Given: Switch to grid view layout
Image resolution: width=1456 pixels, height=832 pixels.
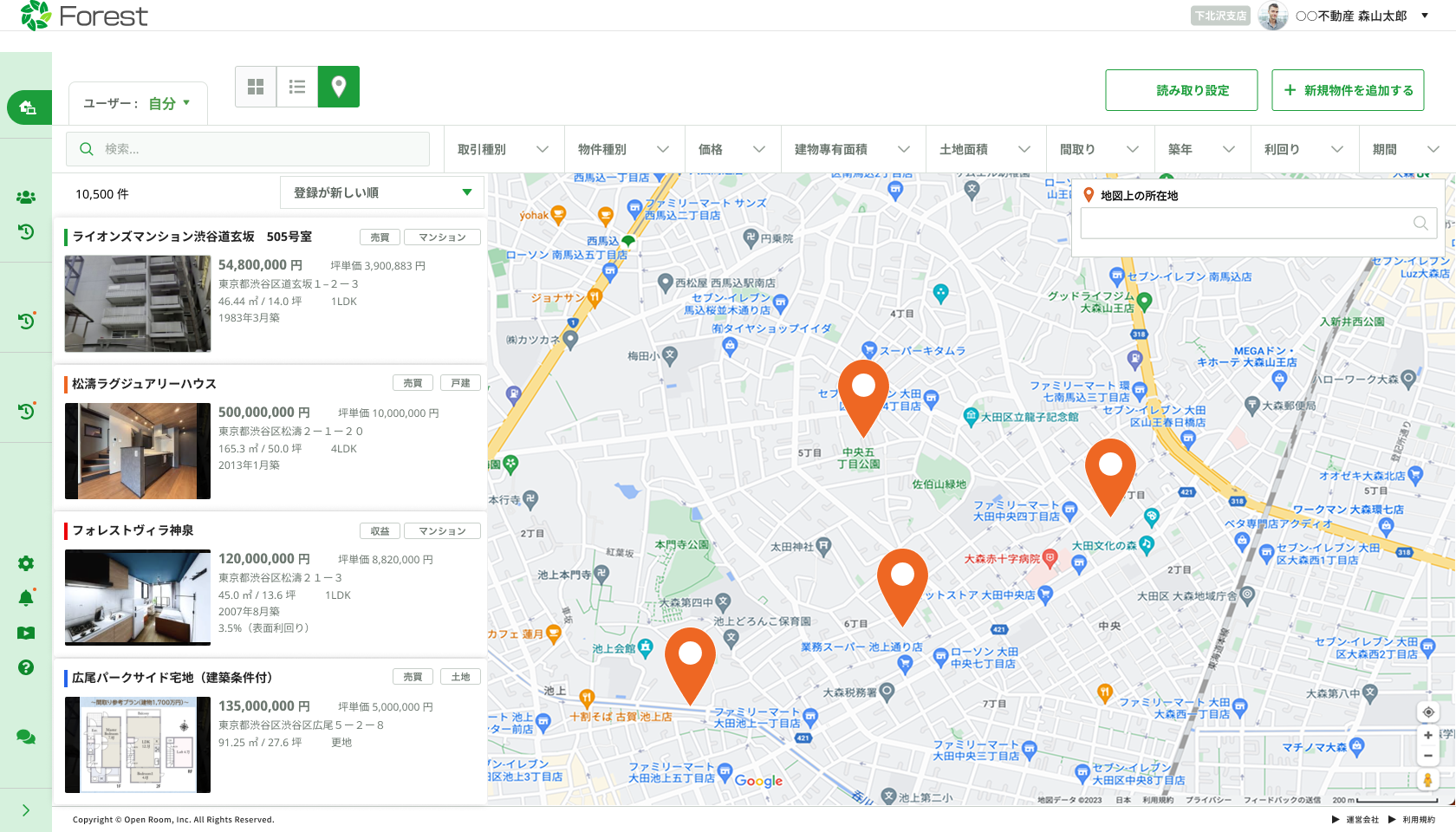Looking at the screenshot, I should pos(256,87).
